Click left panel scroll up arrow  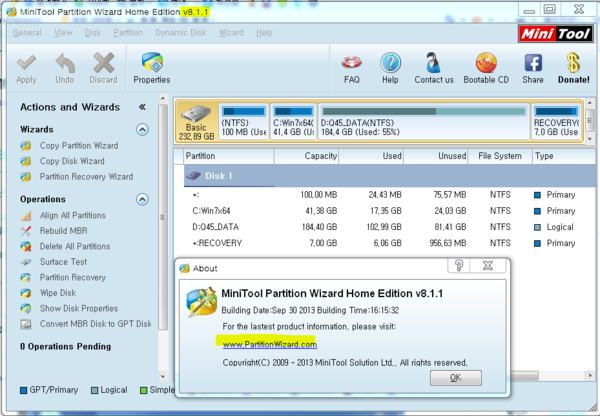163,99
